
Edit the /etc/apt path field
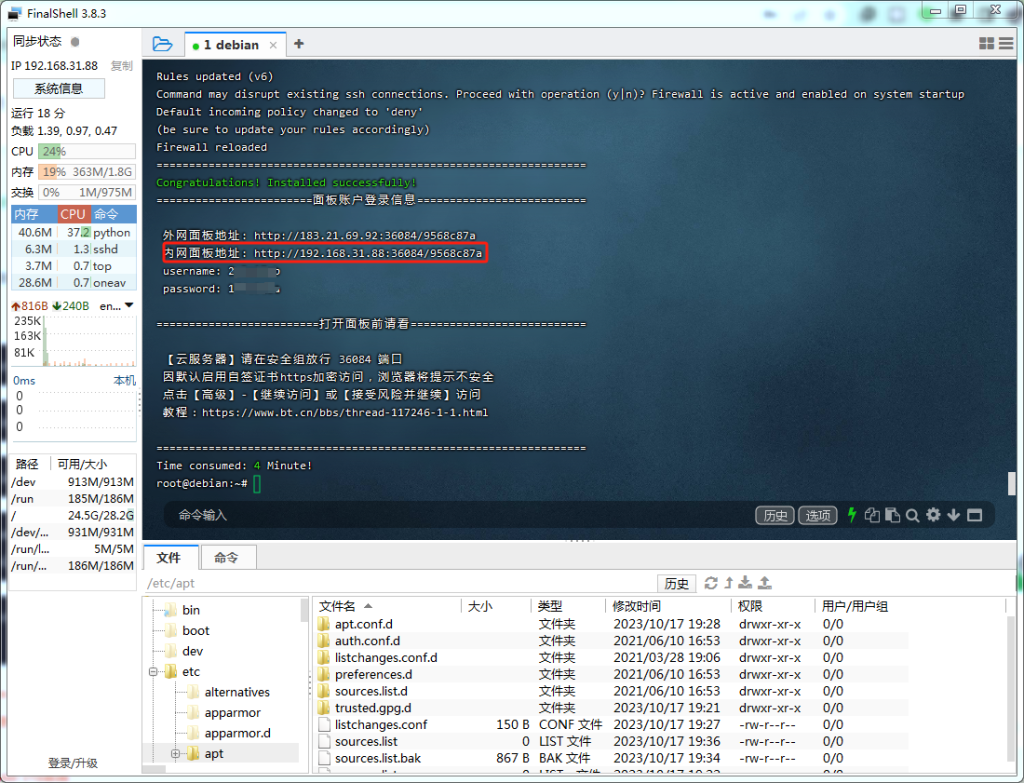(x=398, y=583)
